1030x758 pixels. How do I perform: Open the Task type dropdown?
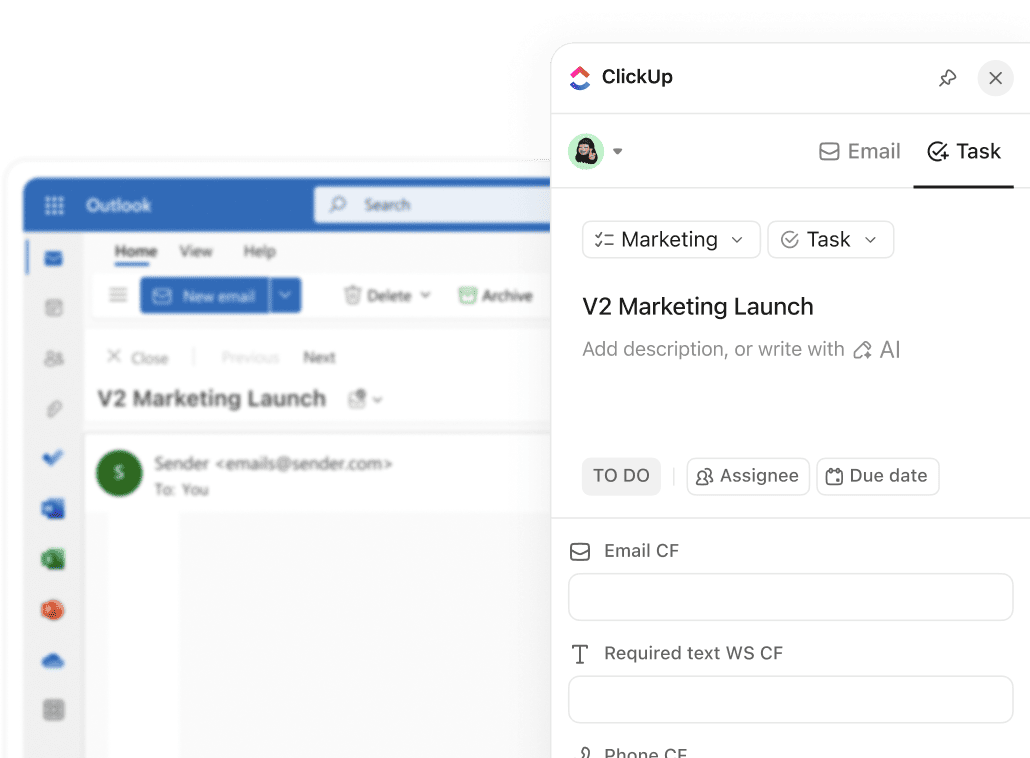pyautogui.click(x=830, y=240)
